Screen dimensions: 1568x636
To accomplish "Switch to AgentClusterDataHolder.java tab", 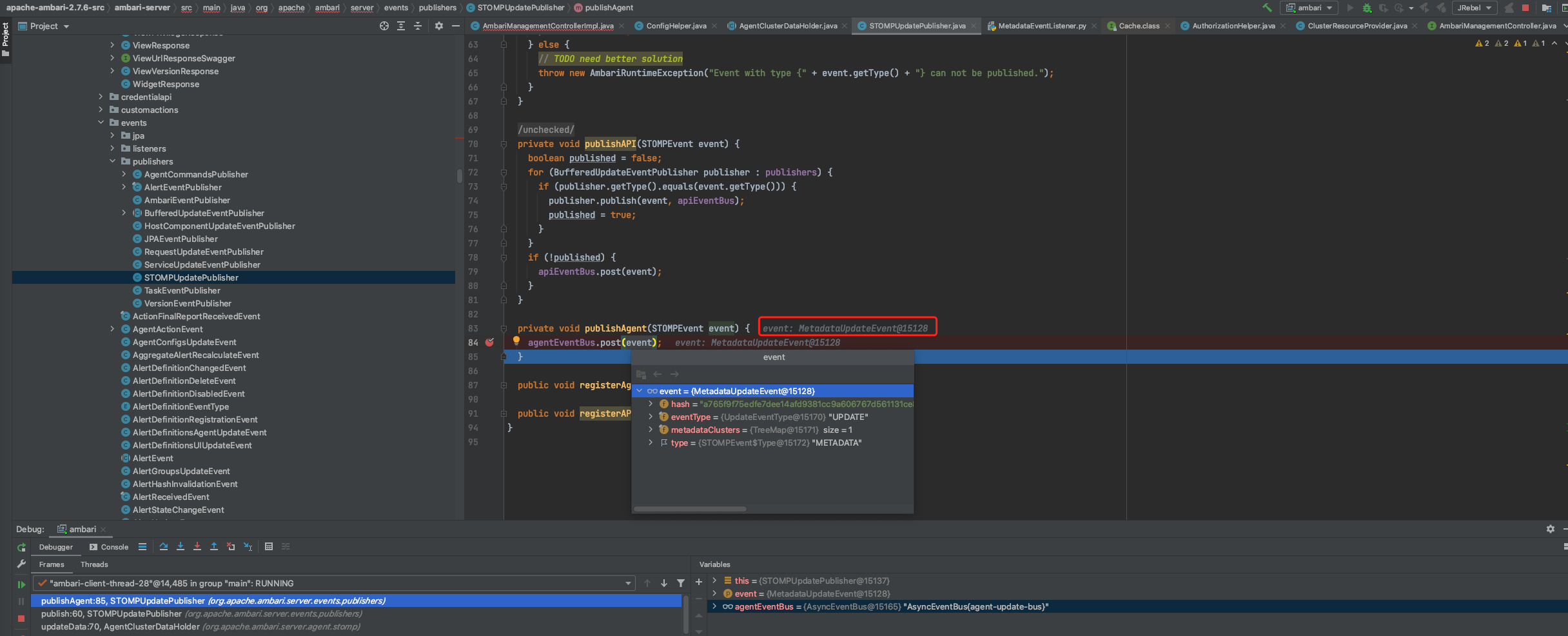I will (787, 26).
